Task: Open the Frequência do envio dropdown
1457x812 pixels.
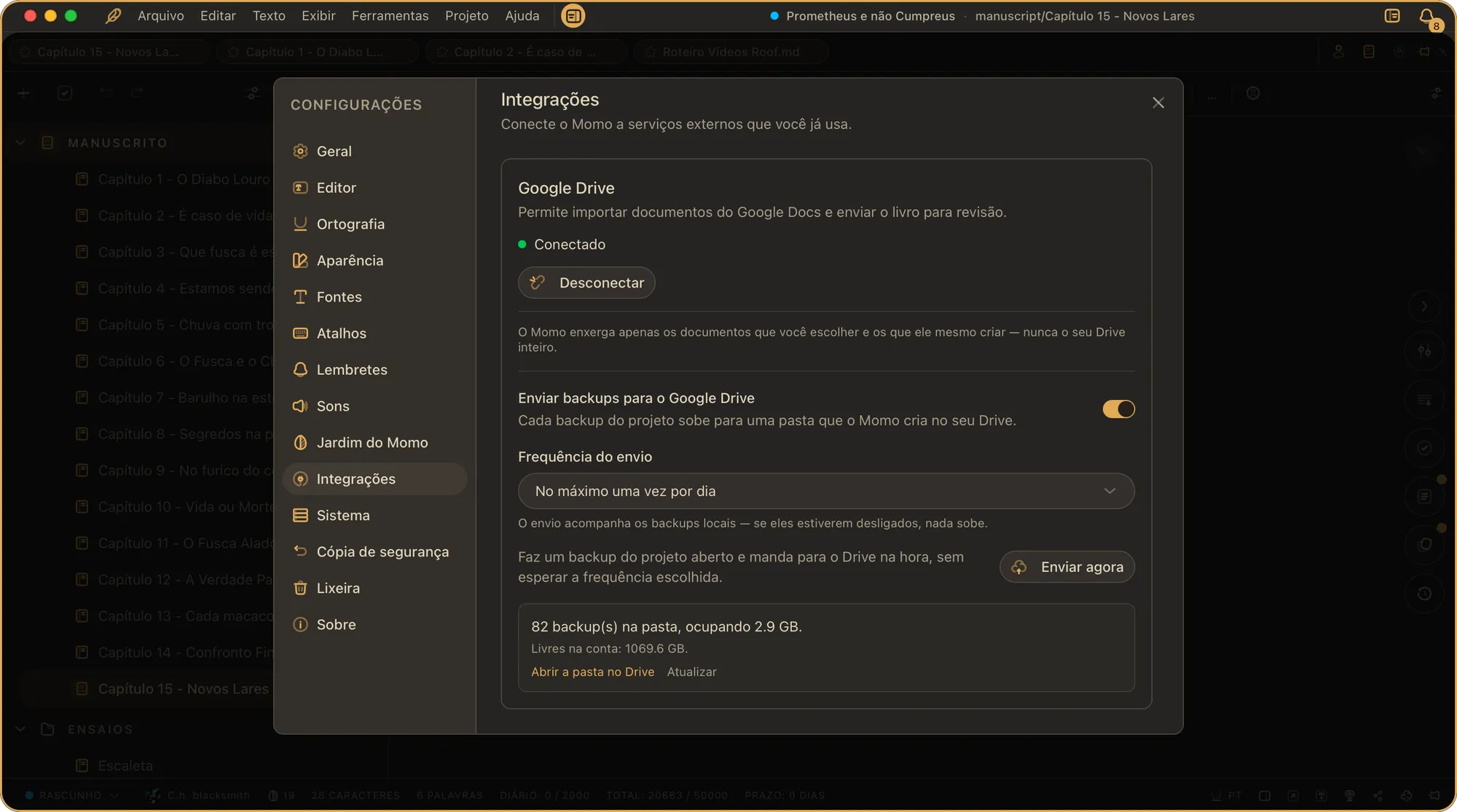Action: tap(826, 491)
